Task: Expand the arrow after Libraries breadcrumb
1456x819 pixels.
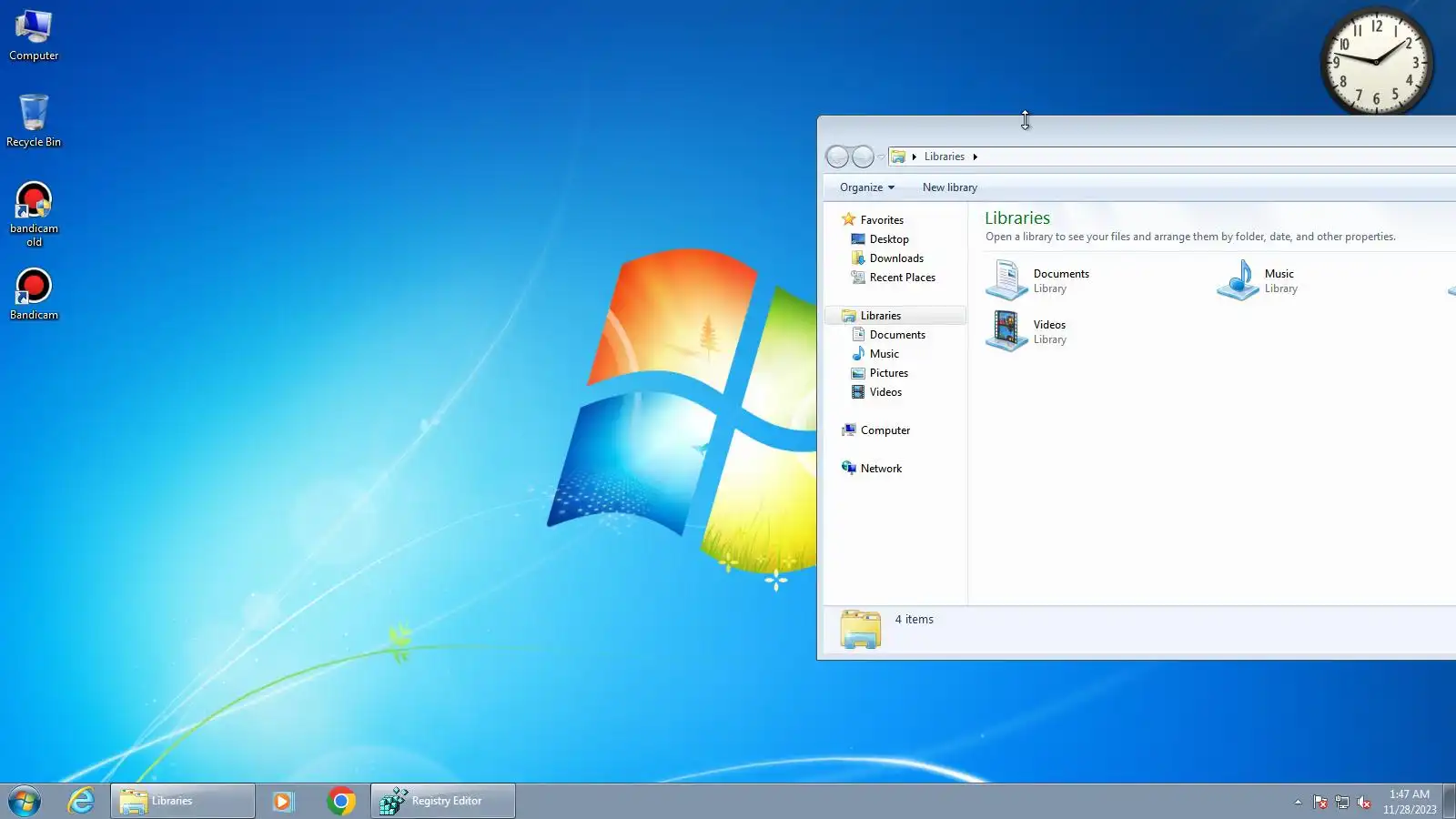Action: (x=975, y=157)
